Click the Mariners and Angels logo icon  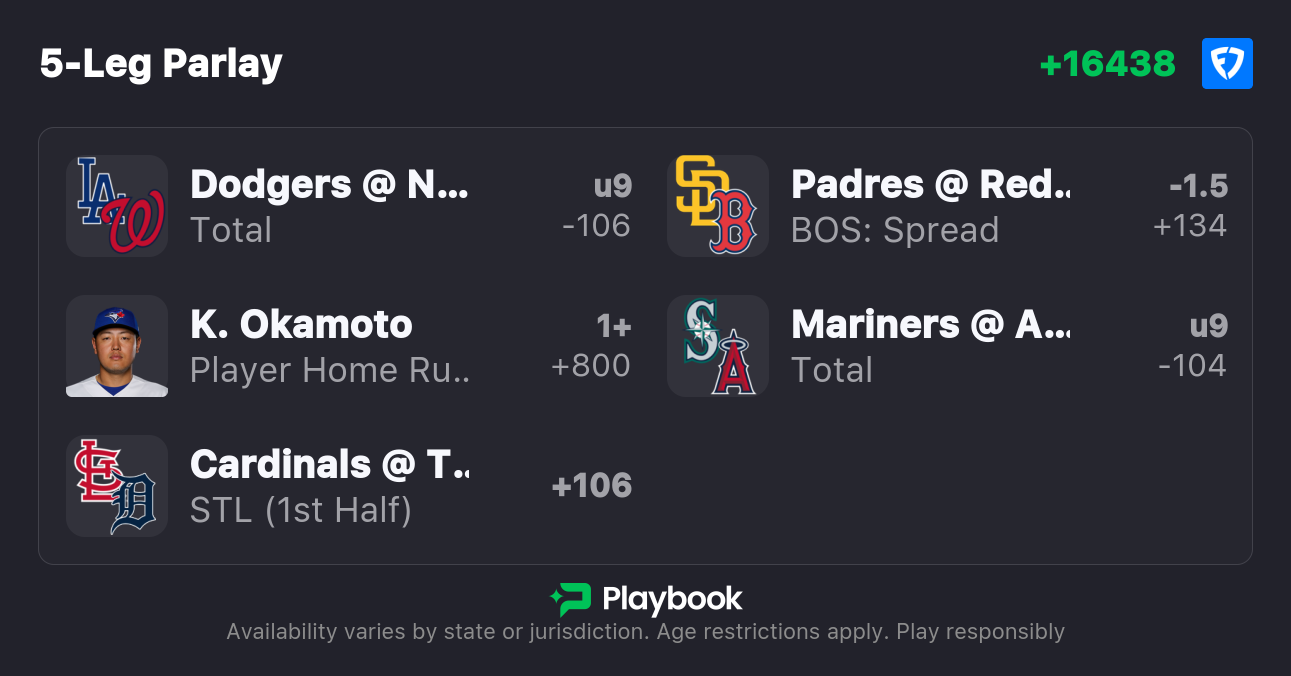click(x=718, y=346)
